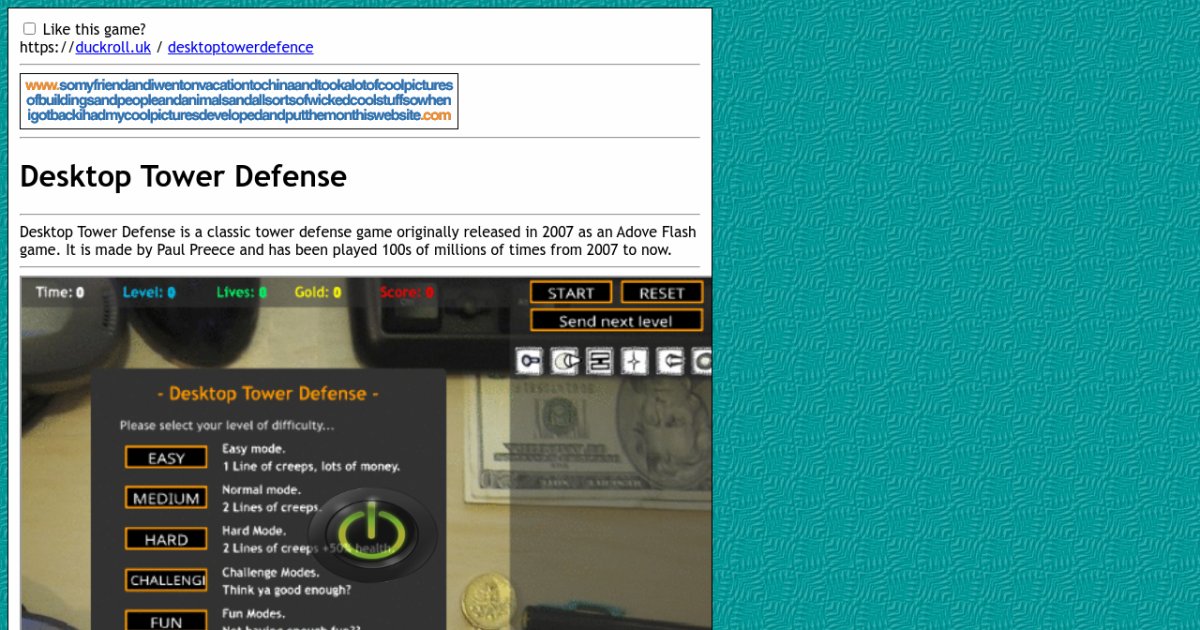Open the duckroll.uk link

pos(113,47)
